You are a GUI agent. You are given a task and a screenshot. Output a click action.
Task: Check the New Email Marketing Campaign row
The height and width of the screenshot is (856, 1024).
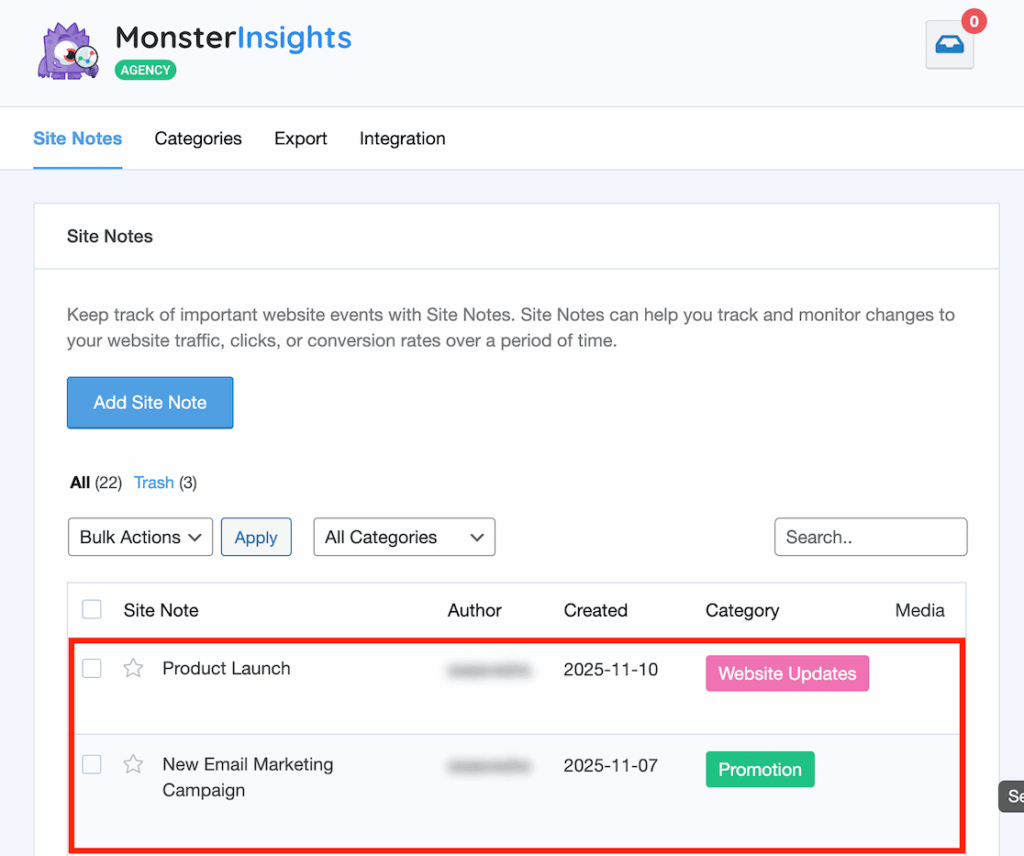click(x=91, y=764)
